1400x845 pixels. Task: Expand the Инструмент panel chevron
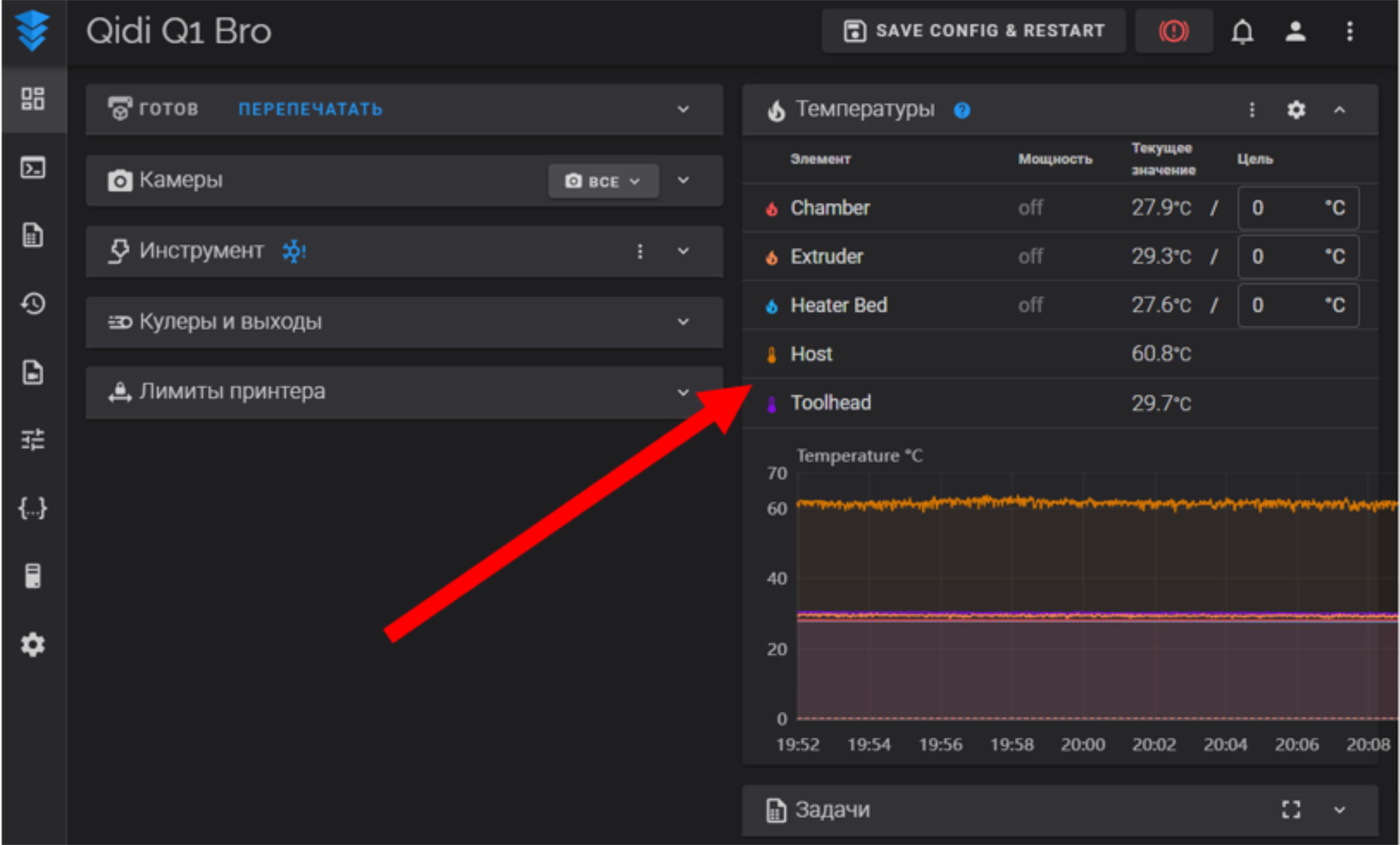click(683, 251)
